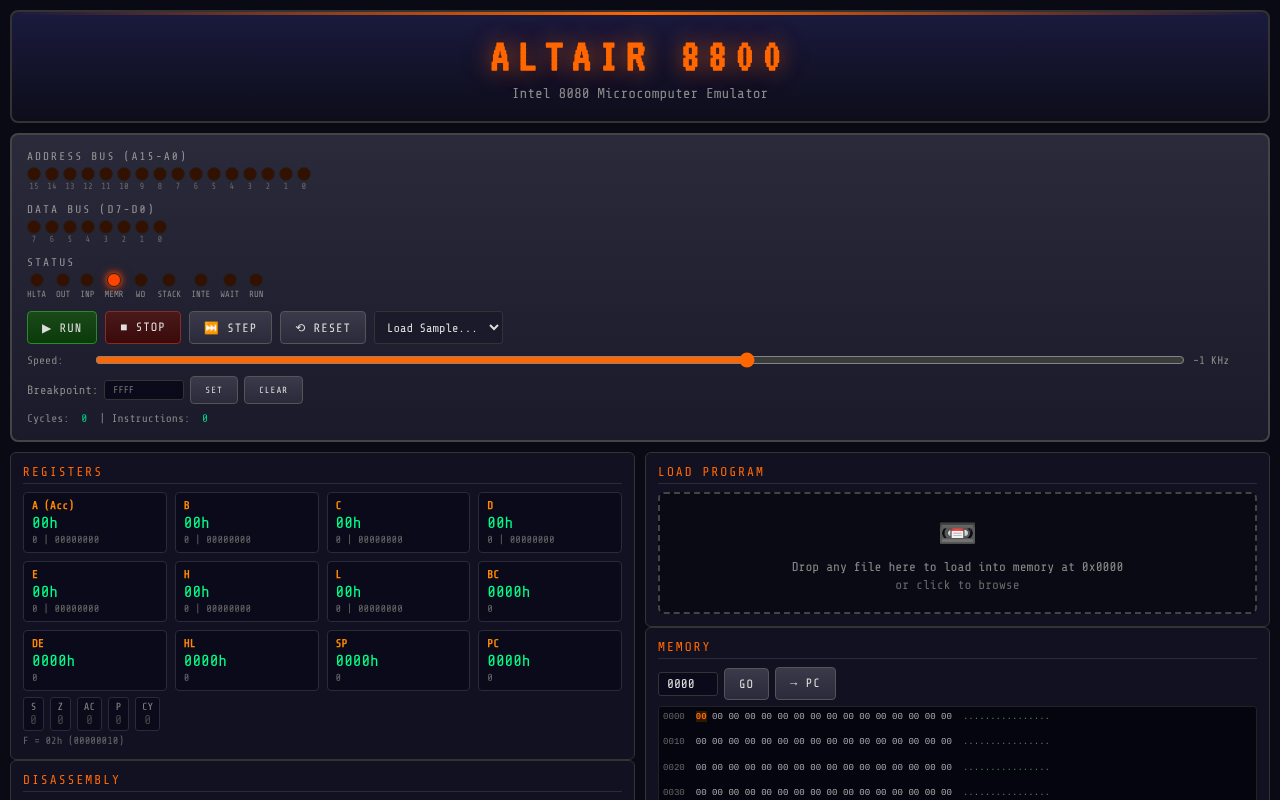The height and width of the screenshot is (800, 1280).
Task: Click the P flag box
Action: [118, 714]
